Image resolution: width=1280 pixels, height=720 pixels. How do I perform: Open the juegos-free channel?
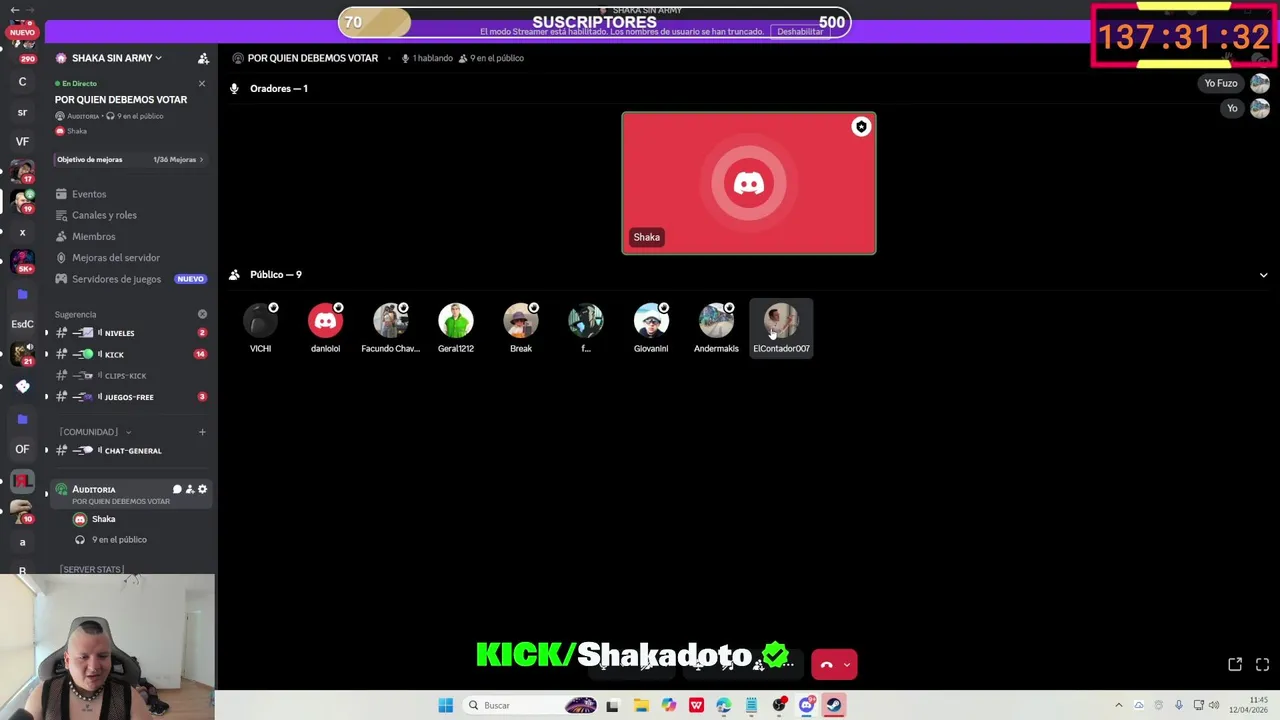(130, 397)
